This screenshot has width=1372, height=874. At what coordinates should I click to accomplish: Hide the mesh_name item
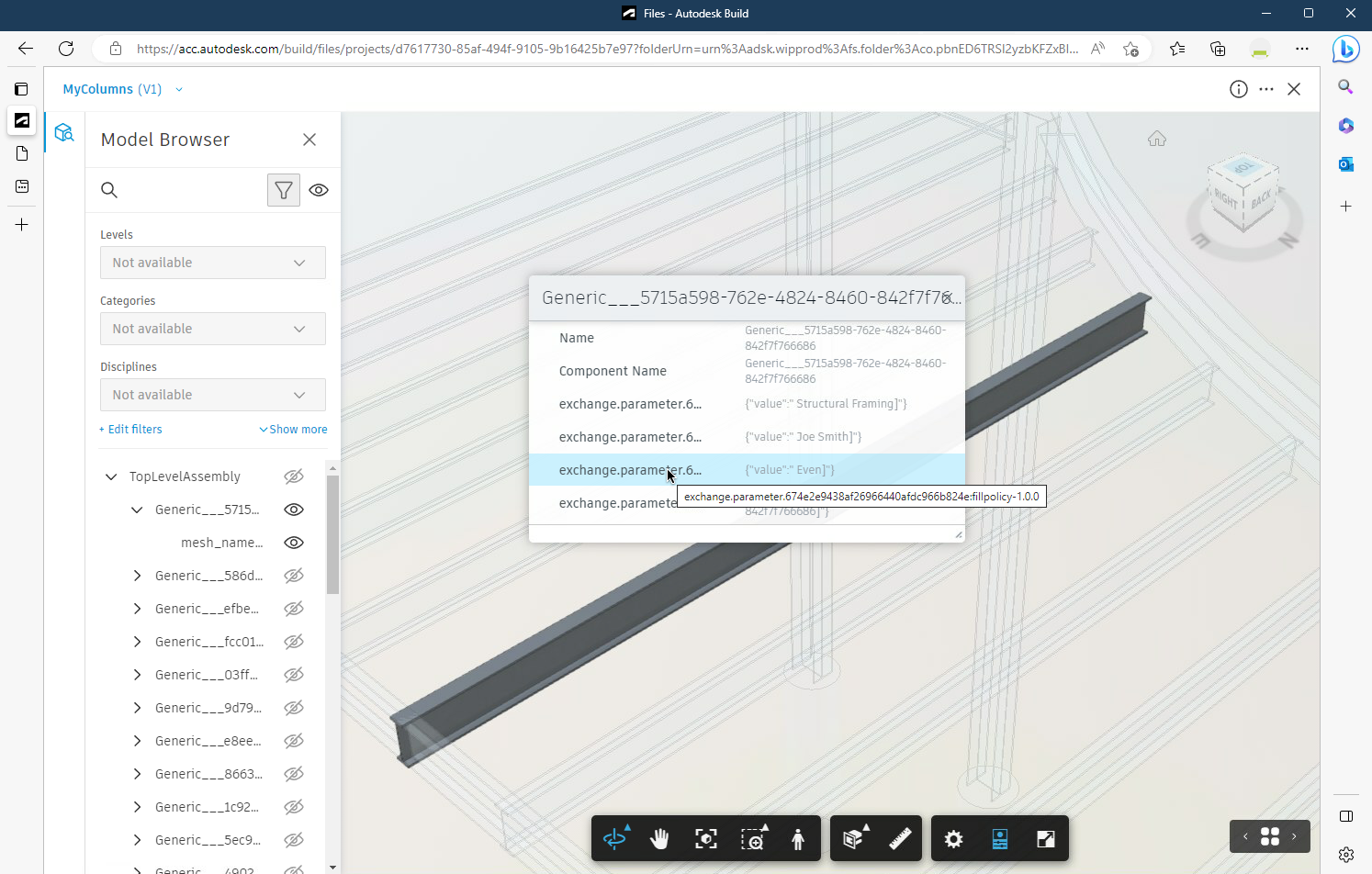tap(293, 542)
